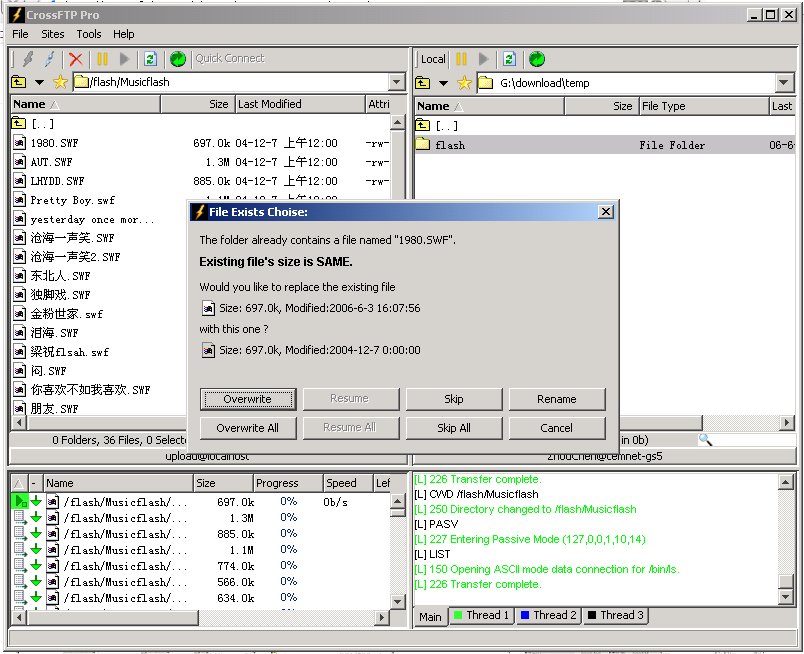The width and height of the screenshot is (804, 654).
Task: Click the Overwrite button in the dialog
Action: (x=248, y=399)
